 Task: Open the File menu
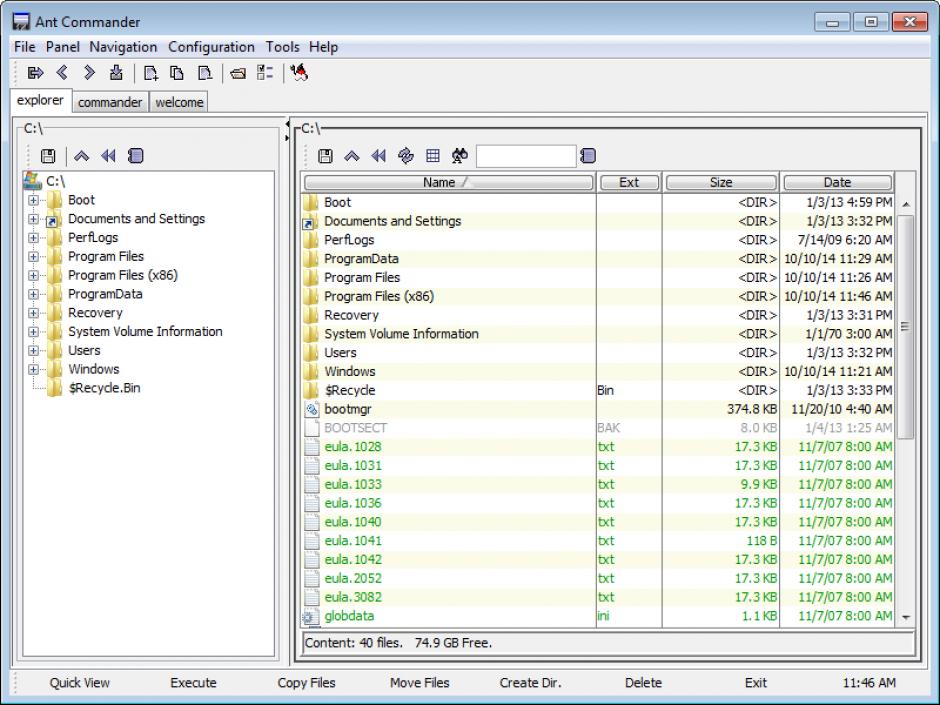click(25, 47)
